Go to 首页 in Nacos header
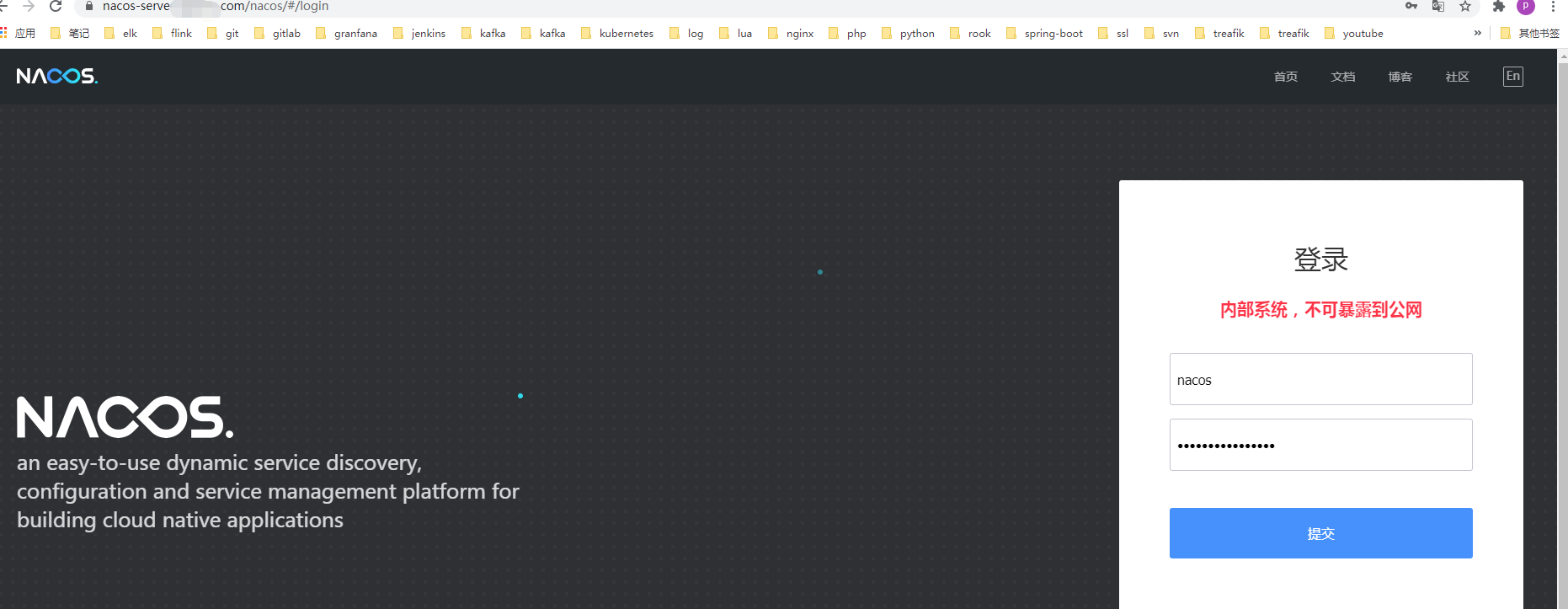1568x609 pixels. [x=1285, y=77]
